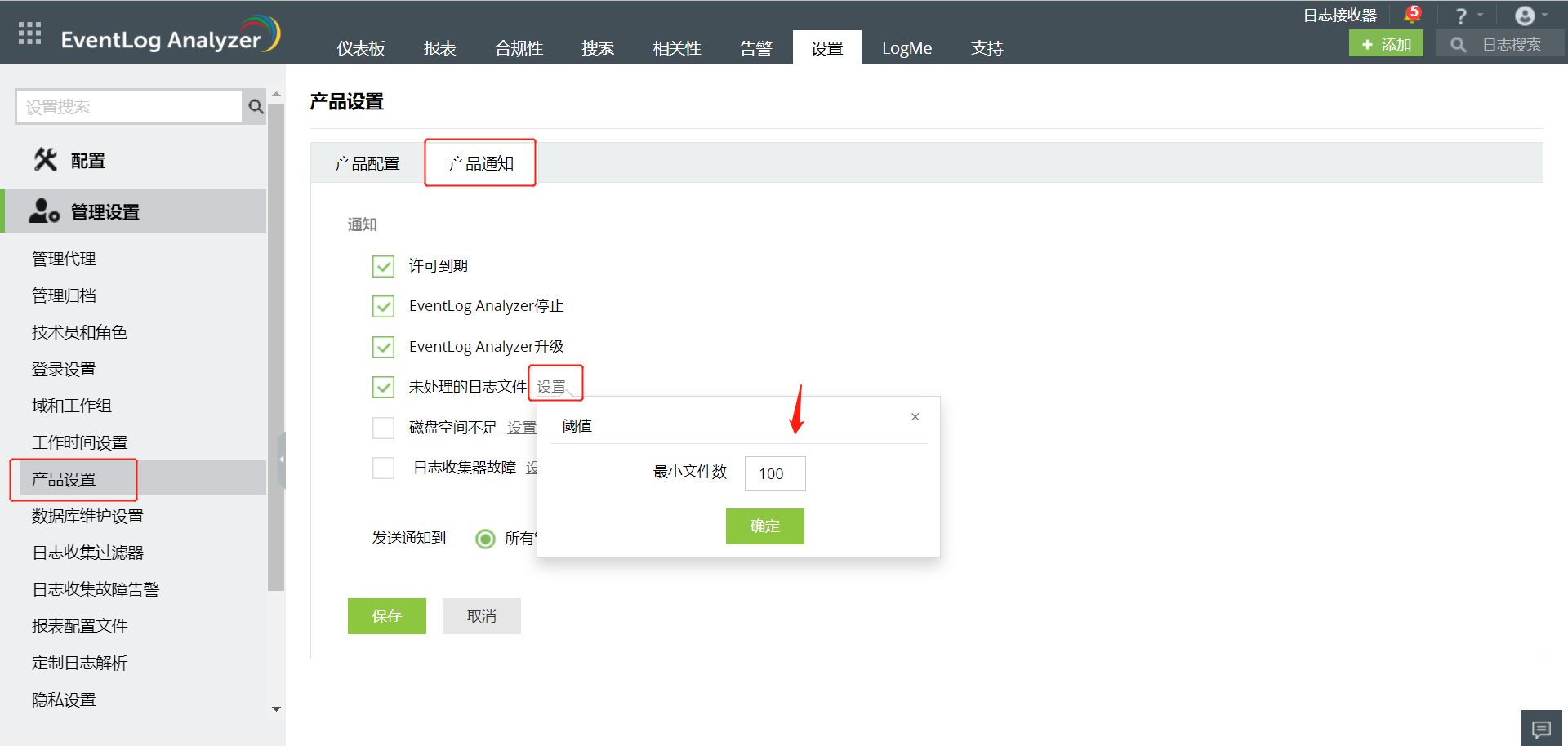This screenshot has height=746, width=1568.
Task: Select the 设置 top tab
Action: [827, 48]
